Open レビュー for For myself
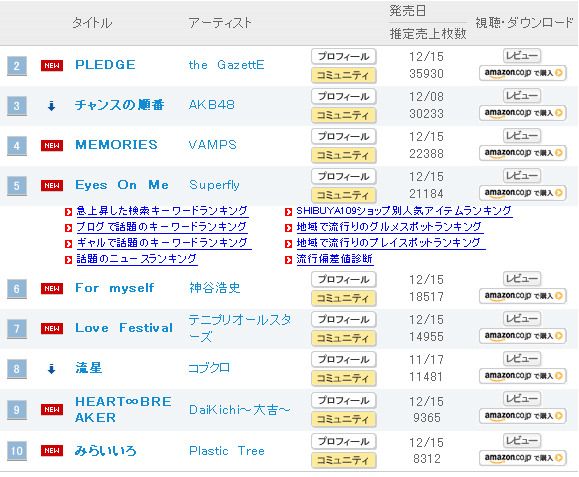Image resolution: width=579 pixels, height=477 pixels. pos(522,279)
